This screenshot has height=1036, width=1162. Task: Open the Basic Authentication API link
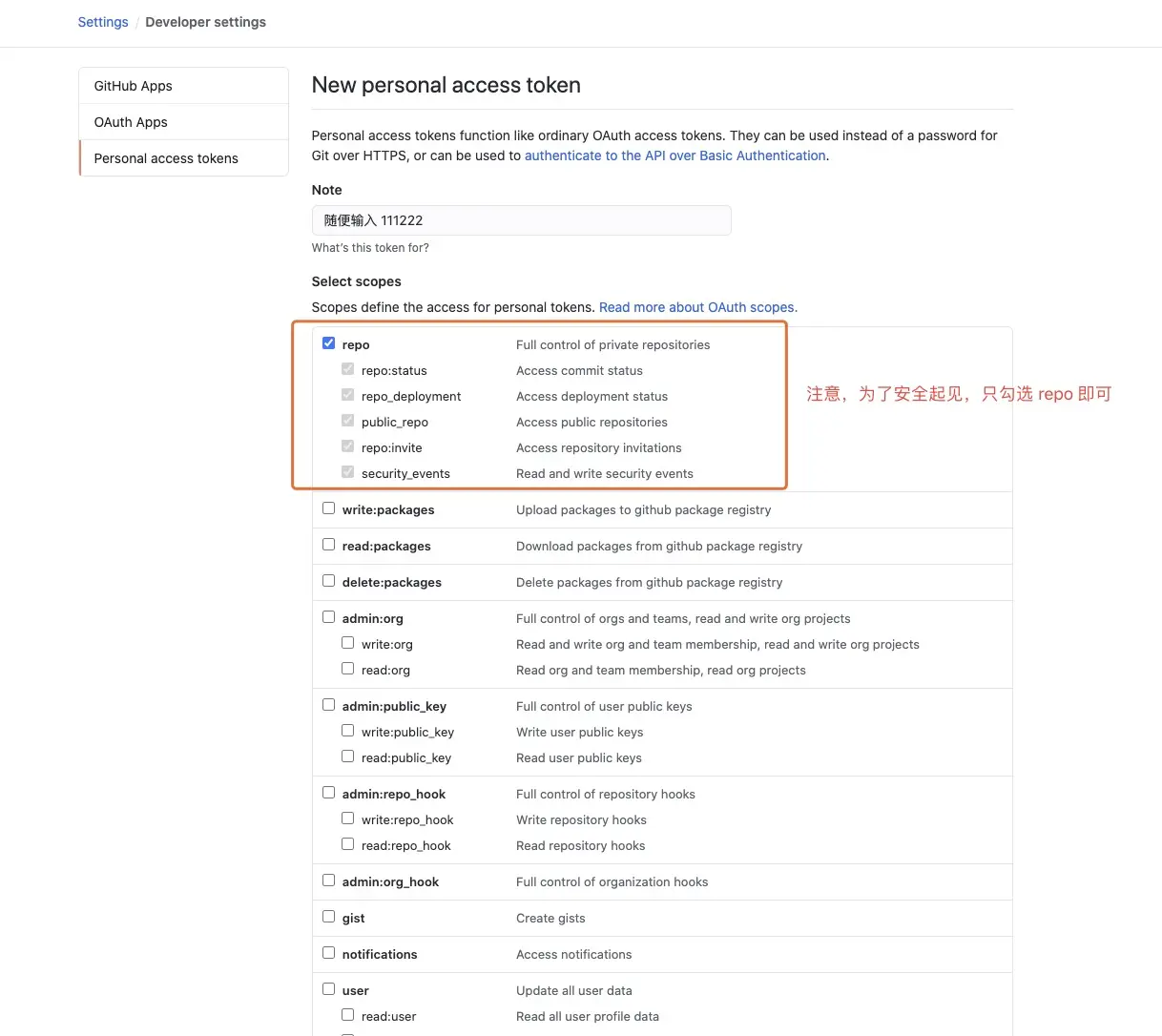click(x=675, y=155)
